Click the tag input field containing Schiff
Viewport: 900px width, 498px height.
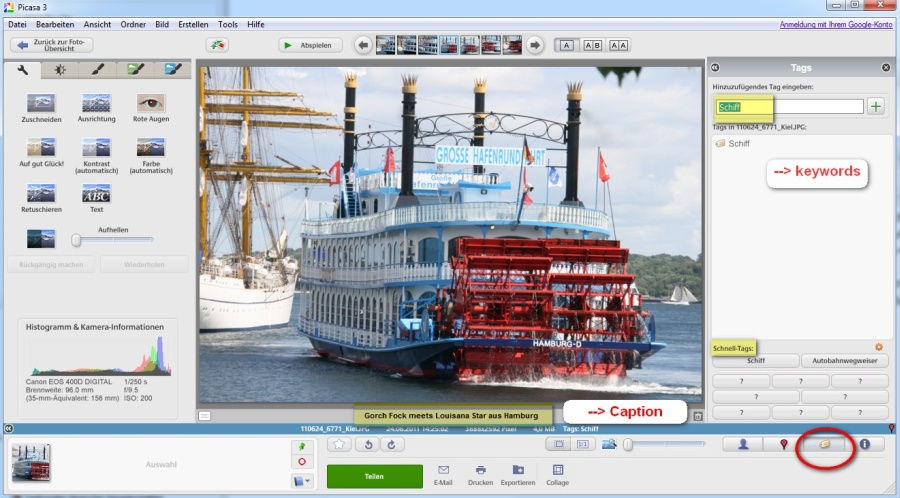click(x=789, y=107)
